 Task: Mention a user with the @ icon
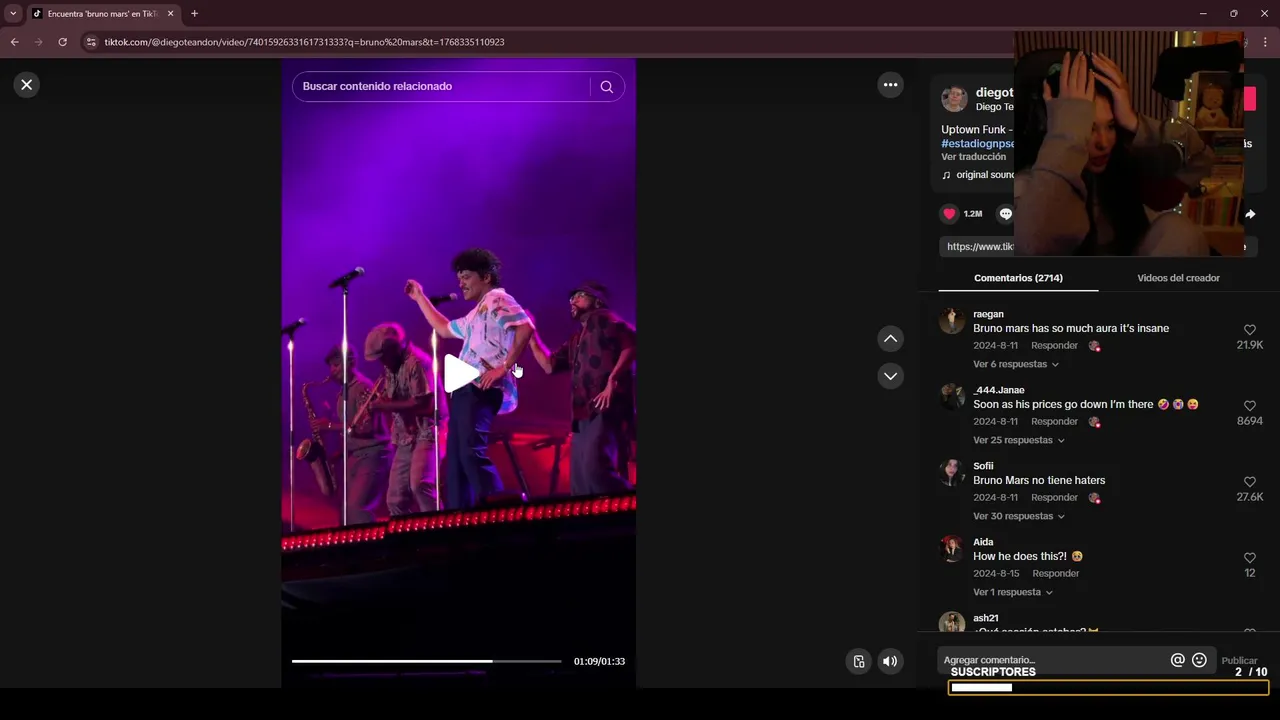[1177, 660]
